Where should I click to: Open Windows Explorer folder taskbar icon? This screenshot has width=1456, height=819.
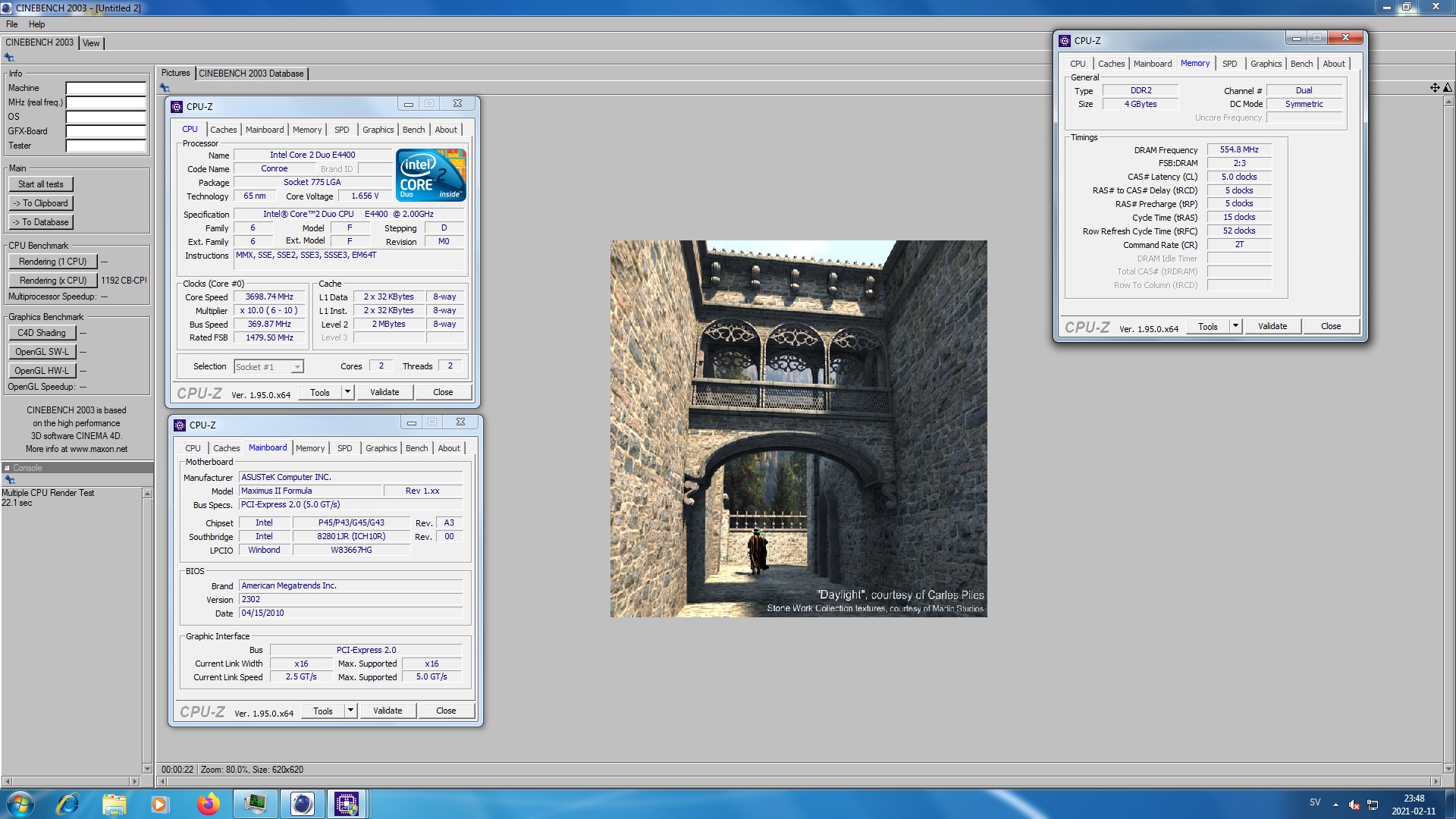pyautogui.click(x=115, y=804)
